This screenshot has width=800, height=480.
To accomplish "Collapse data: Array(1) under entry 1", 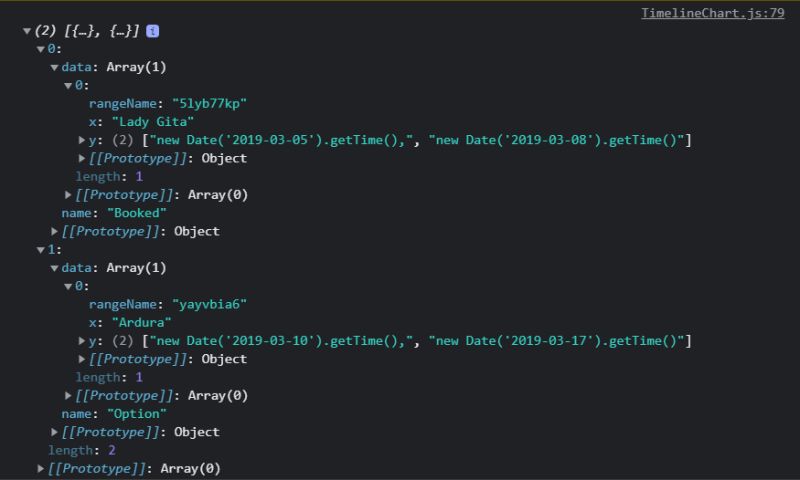I will point(55,268).
